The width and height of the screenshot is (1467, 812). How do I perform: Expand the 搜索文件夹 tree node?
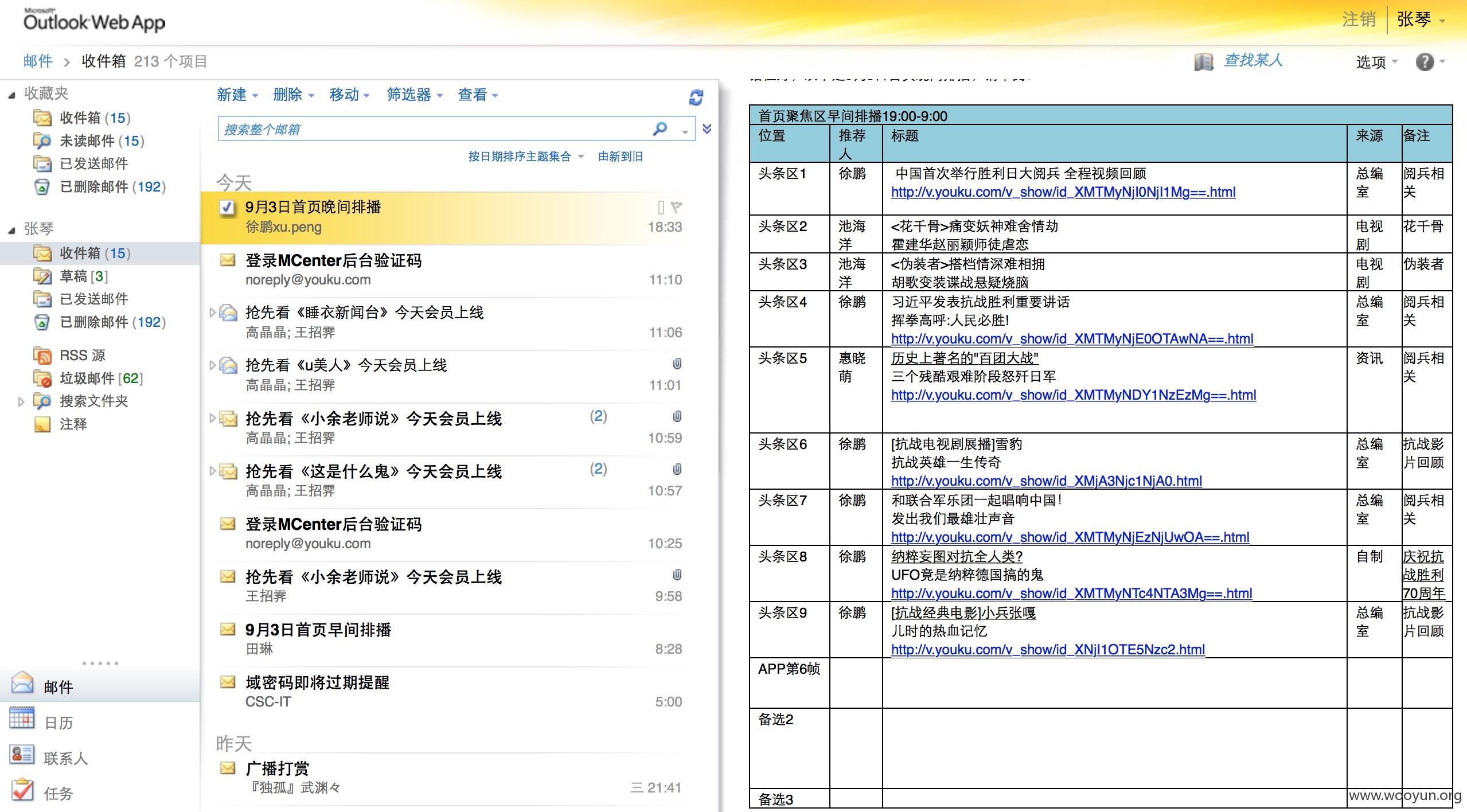[x=21, y=401]
